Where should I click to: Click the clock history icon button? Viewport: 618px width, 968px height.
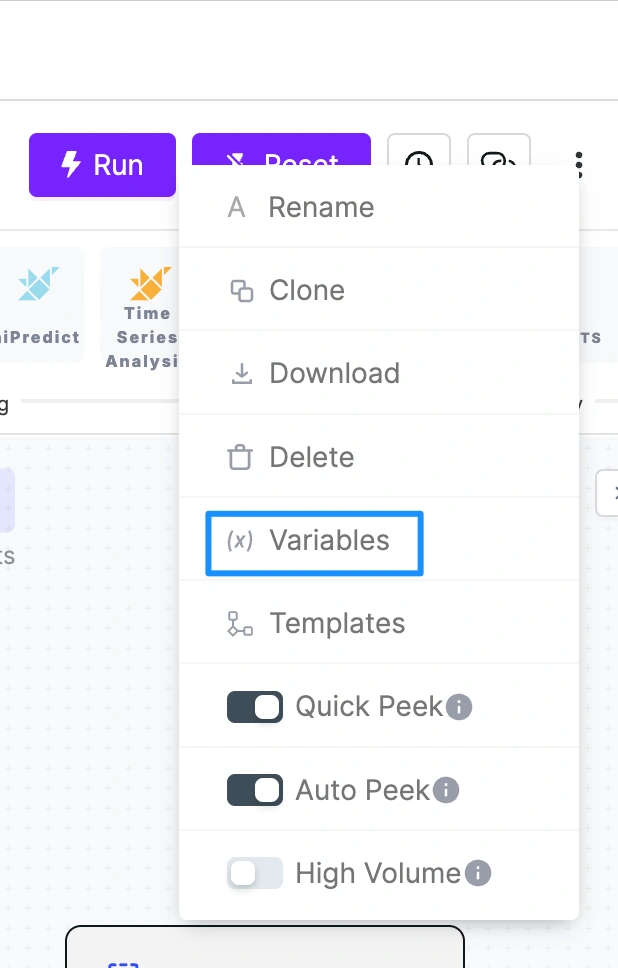tap(419, 150)
